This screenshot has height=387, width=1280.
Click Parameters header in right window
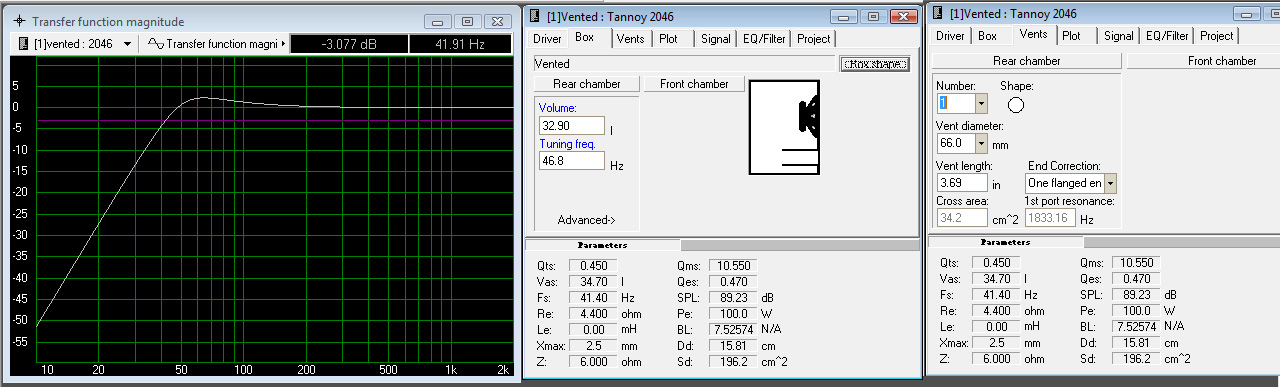(1006, 241)
